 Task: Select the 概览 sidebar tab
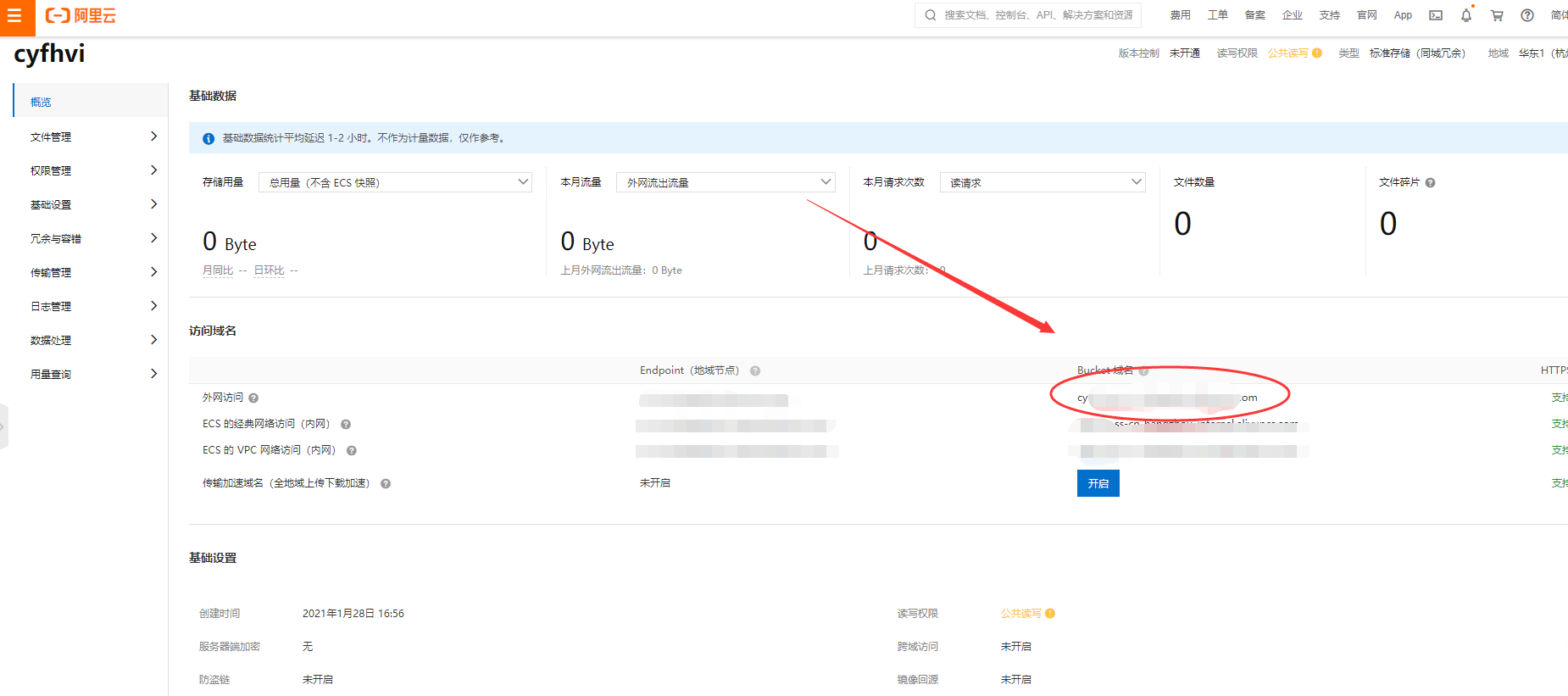click(41, 102)
